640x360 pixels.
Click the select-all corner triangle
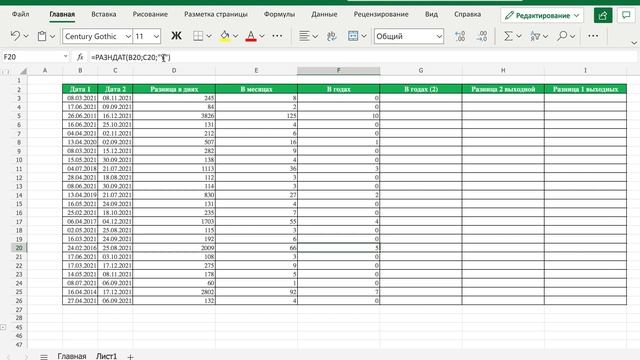22,71
